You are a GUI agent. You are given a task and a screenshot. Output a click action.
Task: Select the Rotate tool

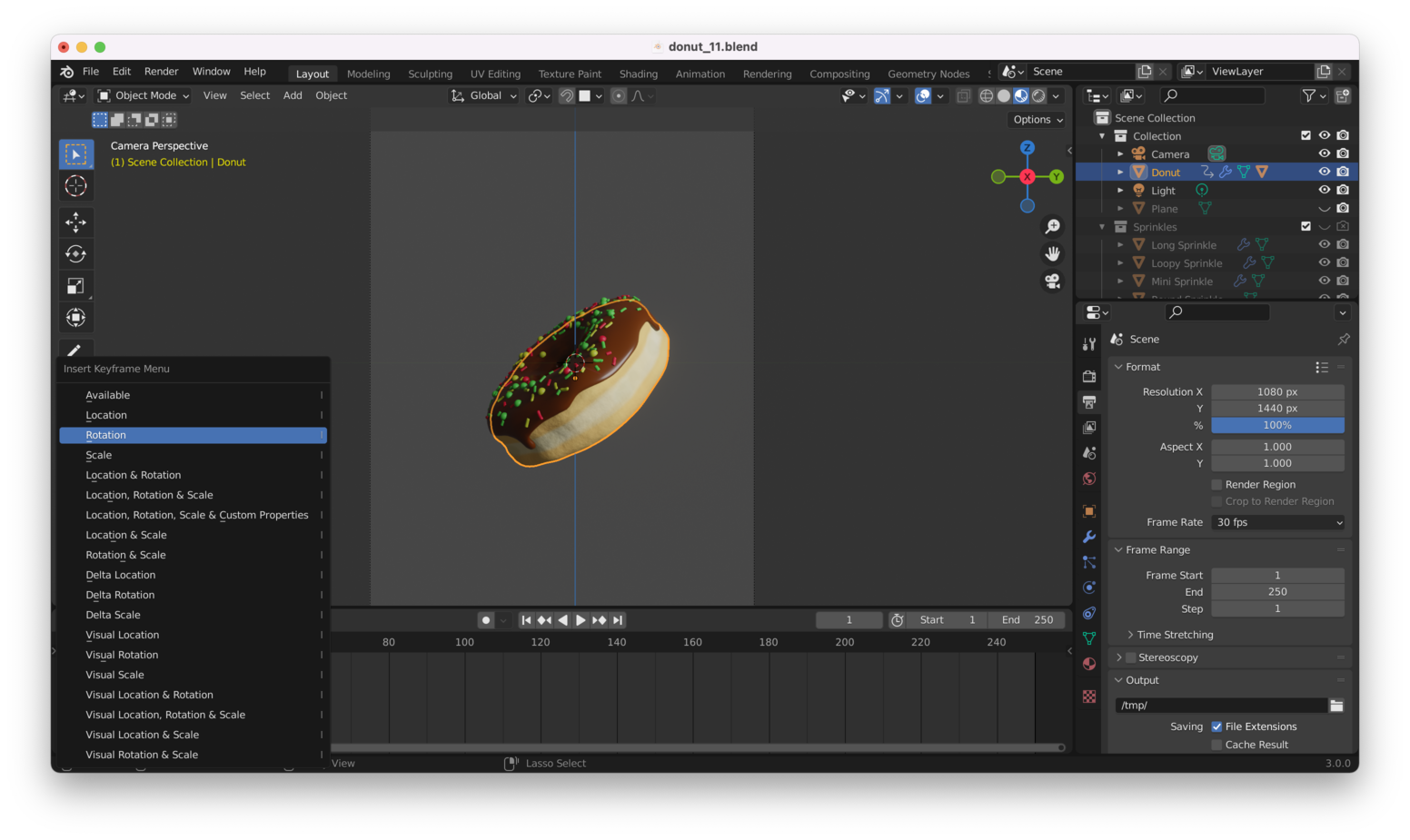click(75, 253)
